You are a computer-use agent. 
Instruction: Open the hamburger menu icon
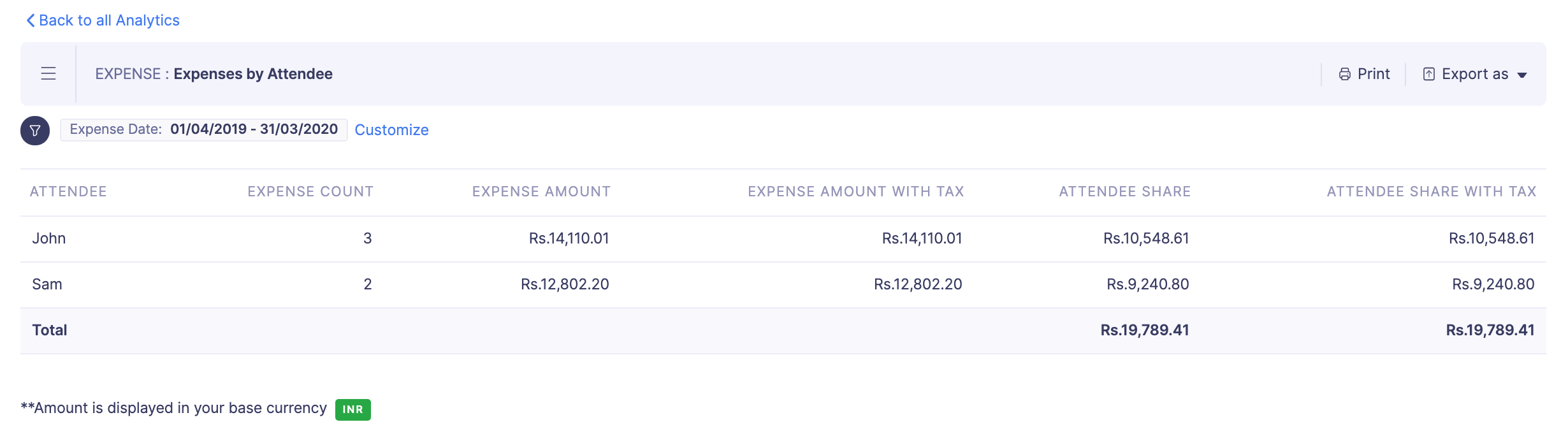click(48, 74)
